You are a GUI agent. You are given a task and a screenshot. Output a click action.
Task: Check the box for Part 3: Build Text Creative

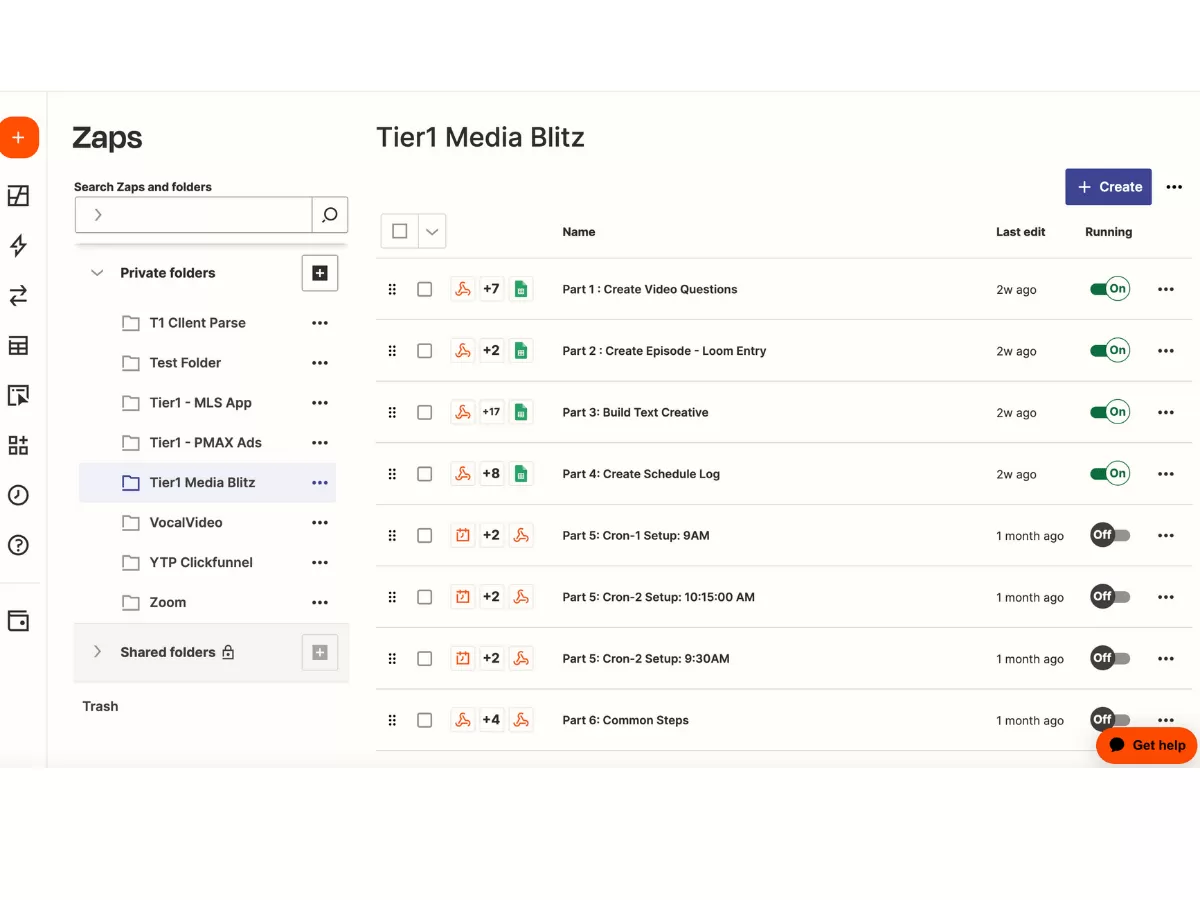click(x=425, y=412)
